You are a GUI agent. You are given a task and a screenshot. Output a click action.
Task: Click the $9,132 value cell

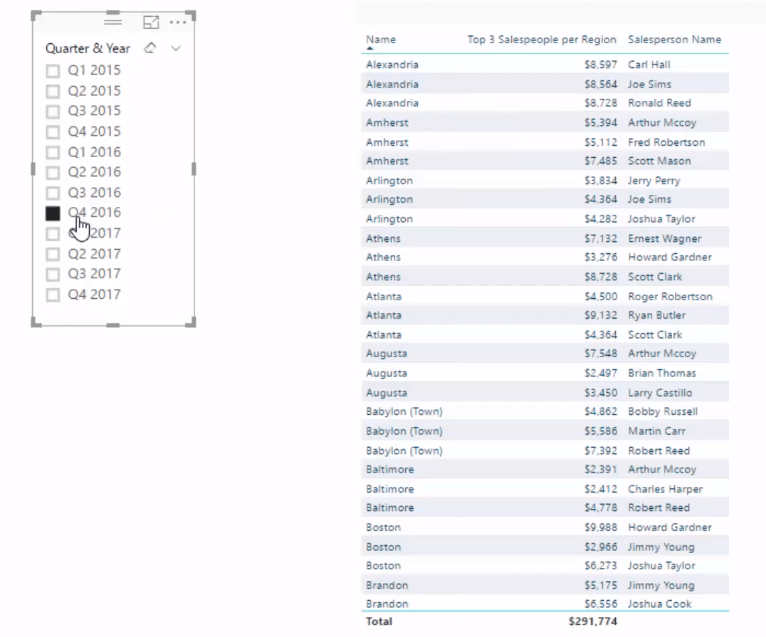tap(601, 315)
